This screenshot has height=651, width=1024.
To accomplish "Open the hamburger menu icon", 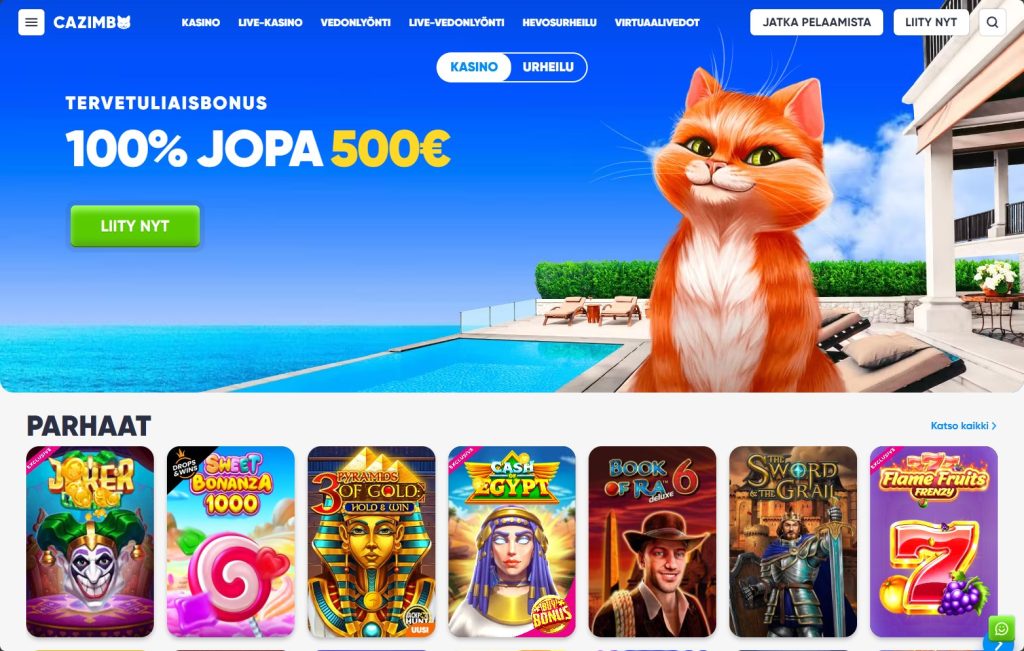I will tap(31, 22).
